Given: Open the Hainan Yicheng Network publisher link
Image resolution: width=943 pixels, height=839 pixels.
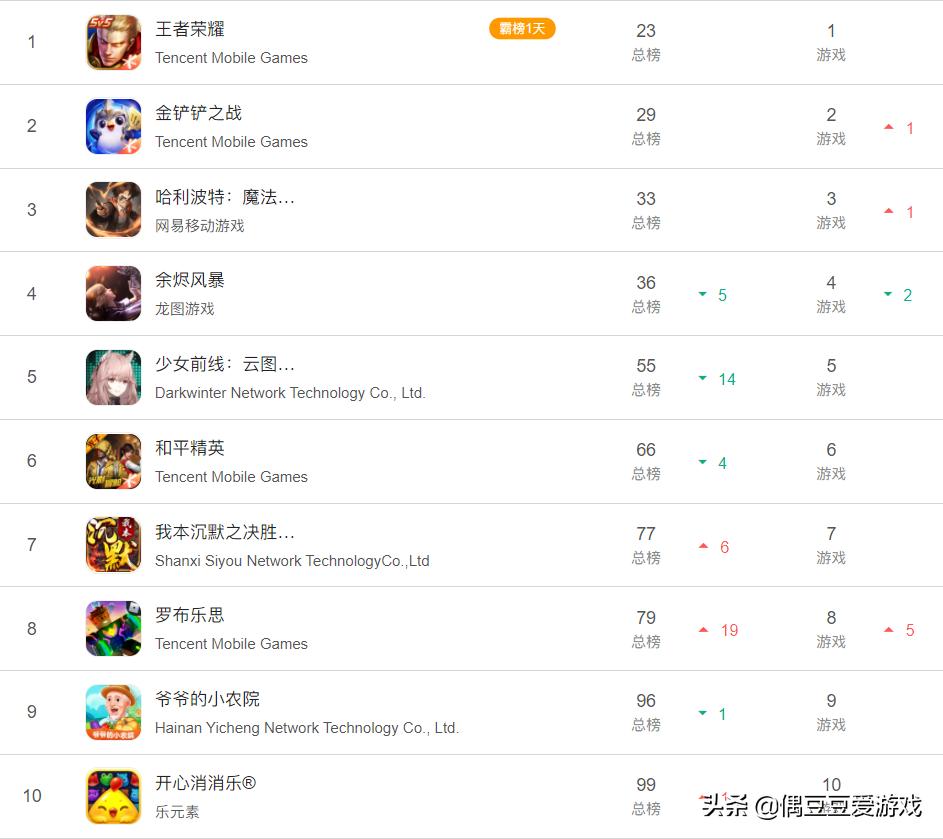Looking at the screenshot, I should [x=307, y=728].
